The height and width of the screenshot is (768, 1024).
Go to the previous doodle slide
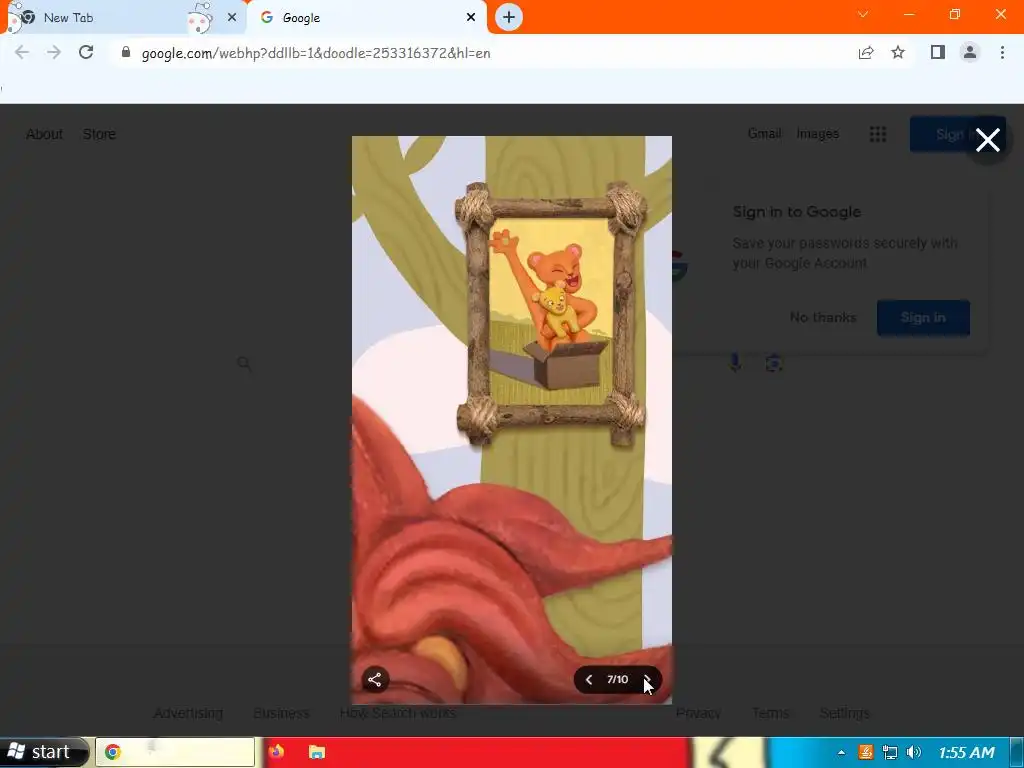point(588,680)
